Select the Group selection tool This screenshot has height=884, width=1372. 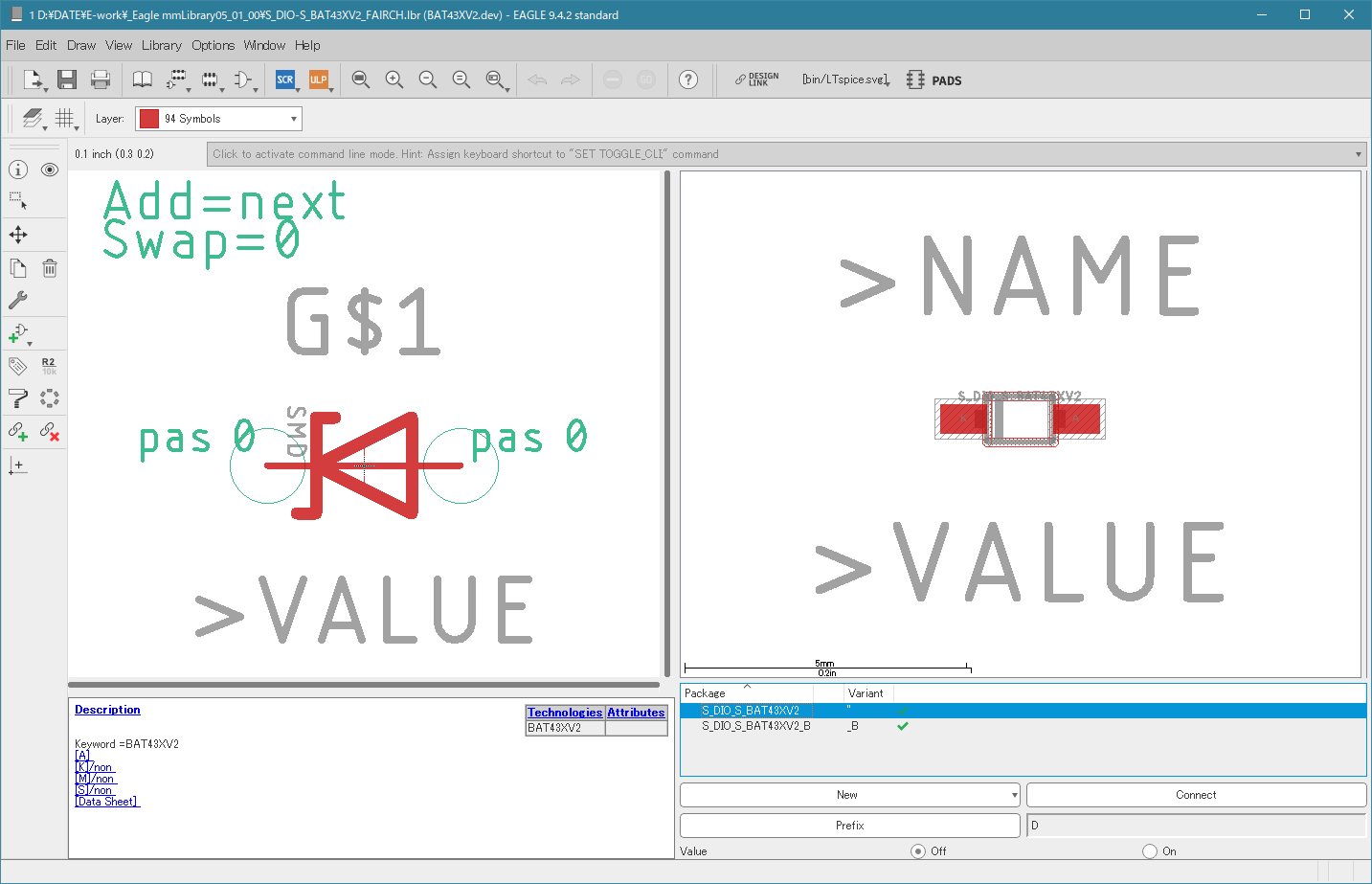[x=18, y=201]
